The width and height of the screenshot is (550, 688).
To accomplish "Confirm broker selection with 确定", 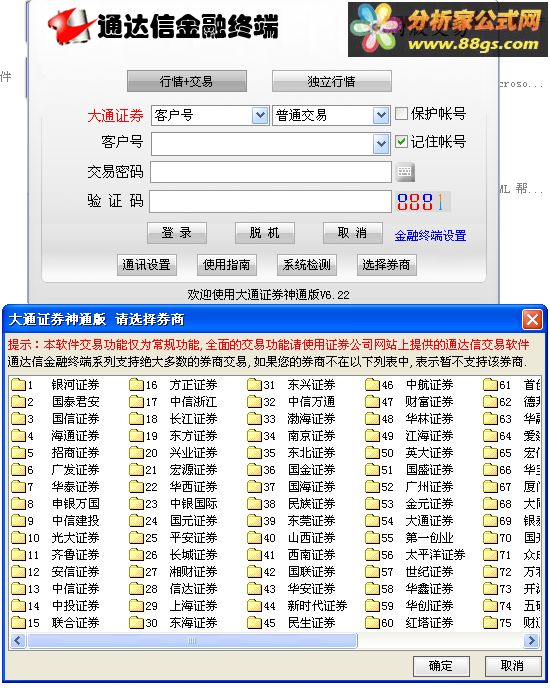I will coord(441,666).
